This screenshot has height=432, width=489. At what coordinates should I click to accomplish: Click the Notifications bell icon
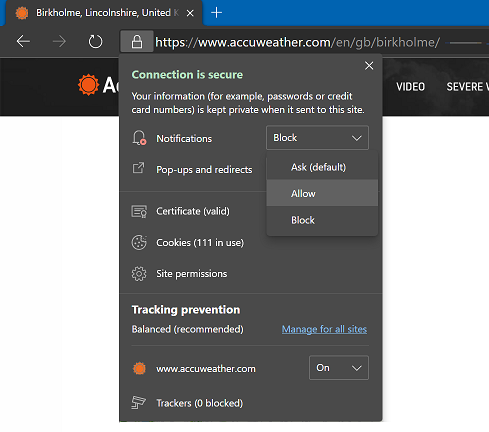[x=139, y=138]
